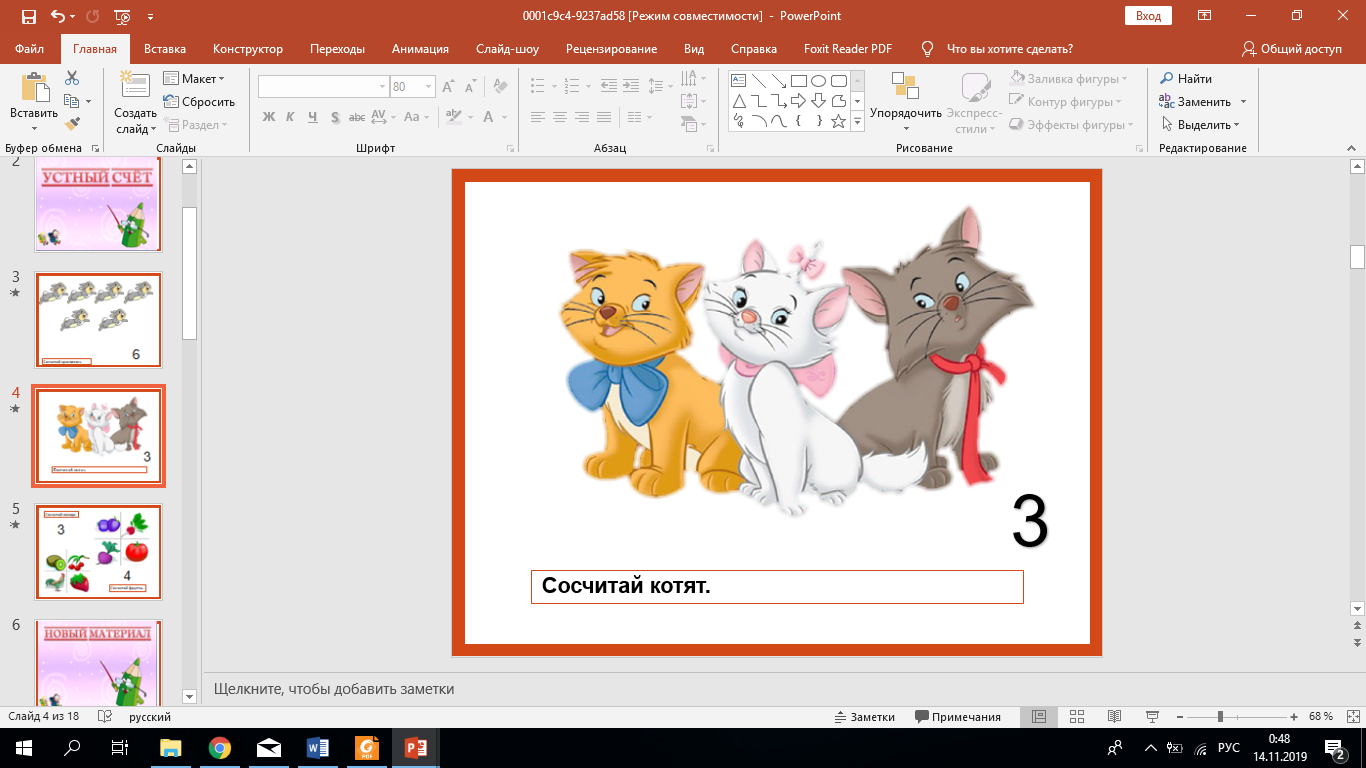Expand the Заменить replace dropdown arrow

point(1243,102)
